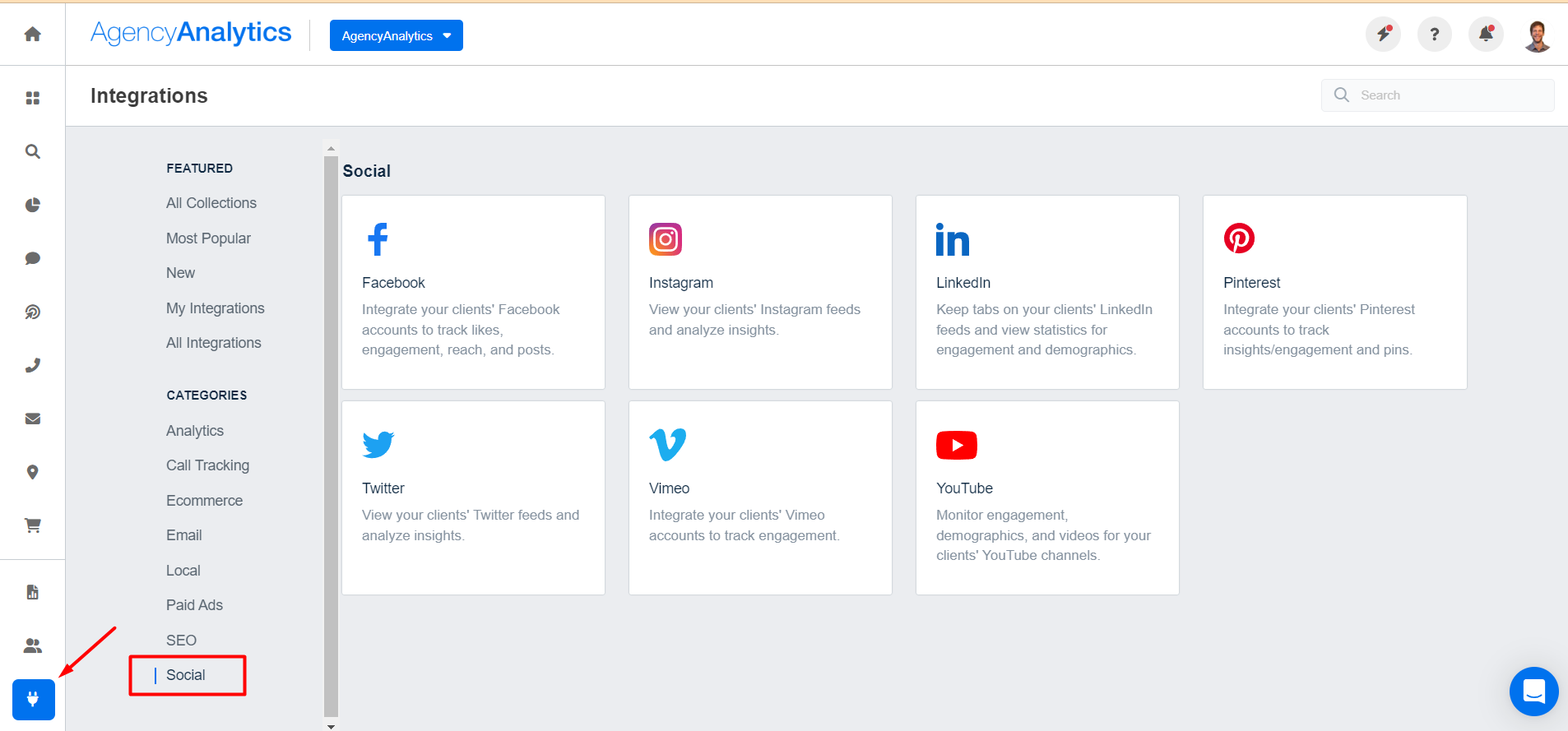This screenshot has width=1568, height=731.
Task: Click the AgencyAnalytics logo
Action: click(x=191, y=33)
